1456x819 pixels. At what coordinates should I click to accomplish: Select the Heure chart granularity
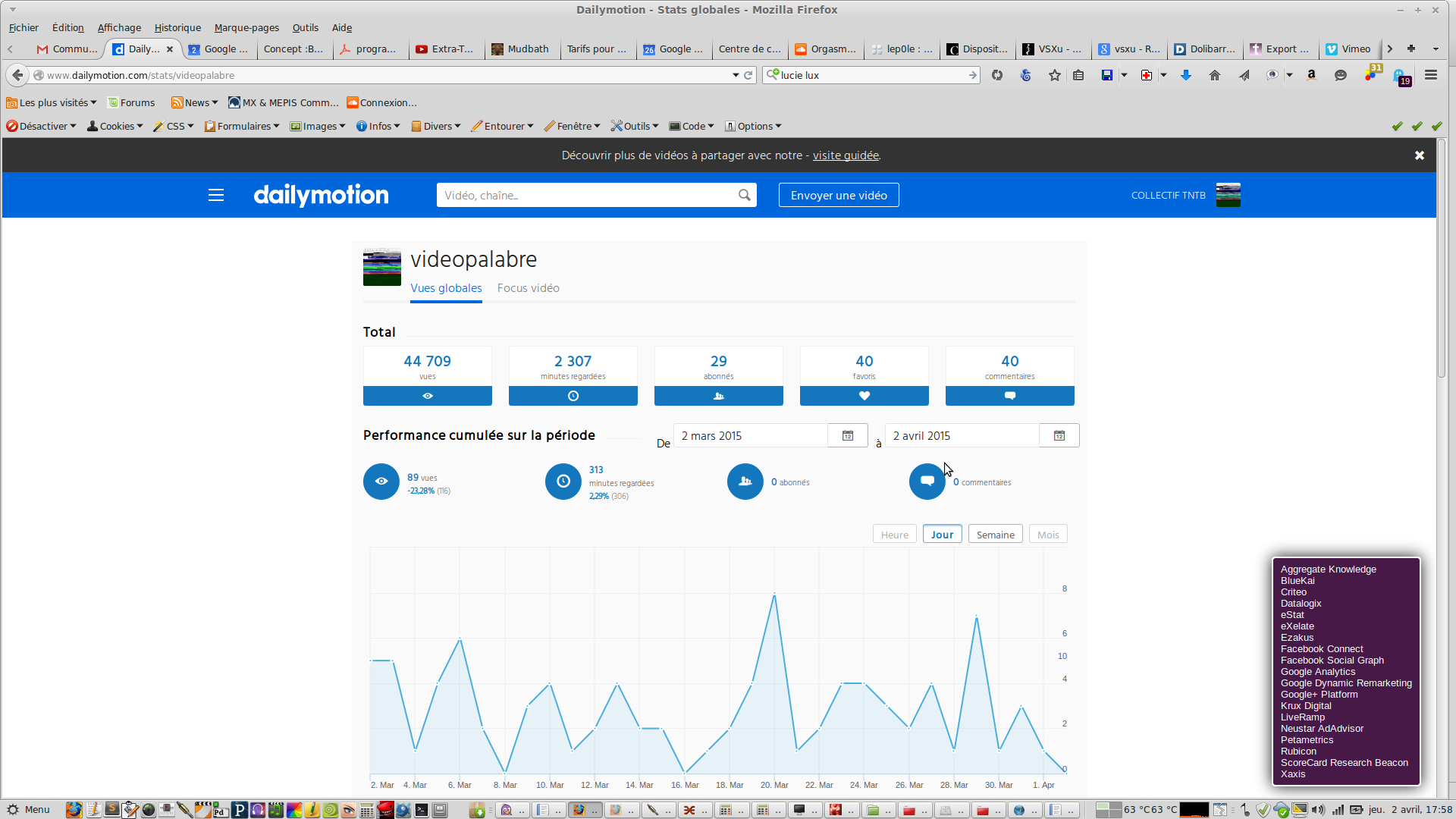point(894,535)
